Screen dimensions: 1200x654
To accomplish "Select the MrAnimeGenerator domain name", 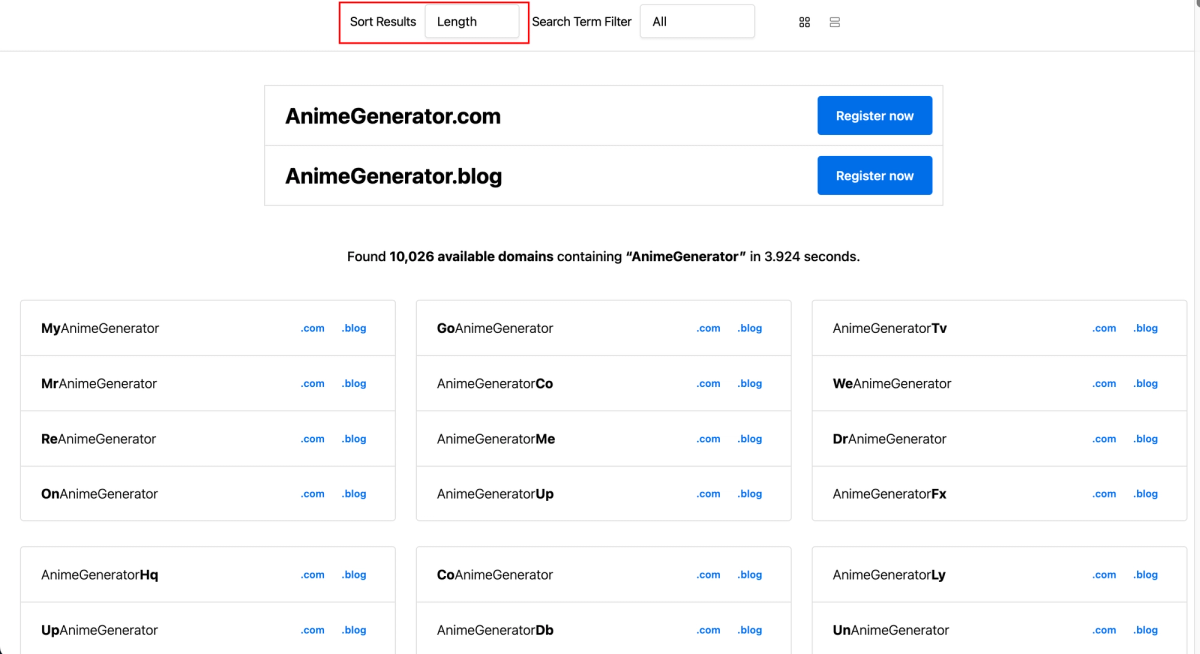I will coord(99,384).
